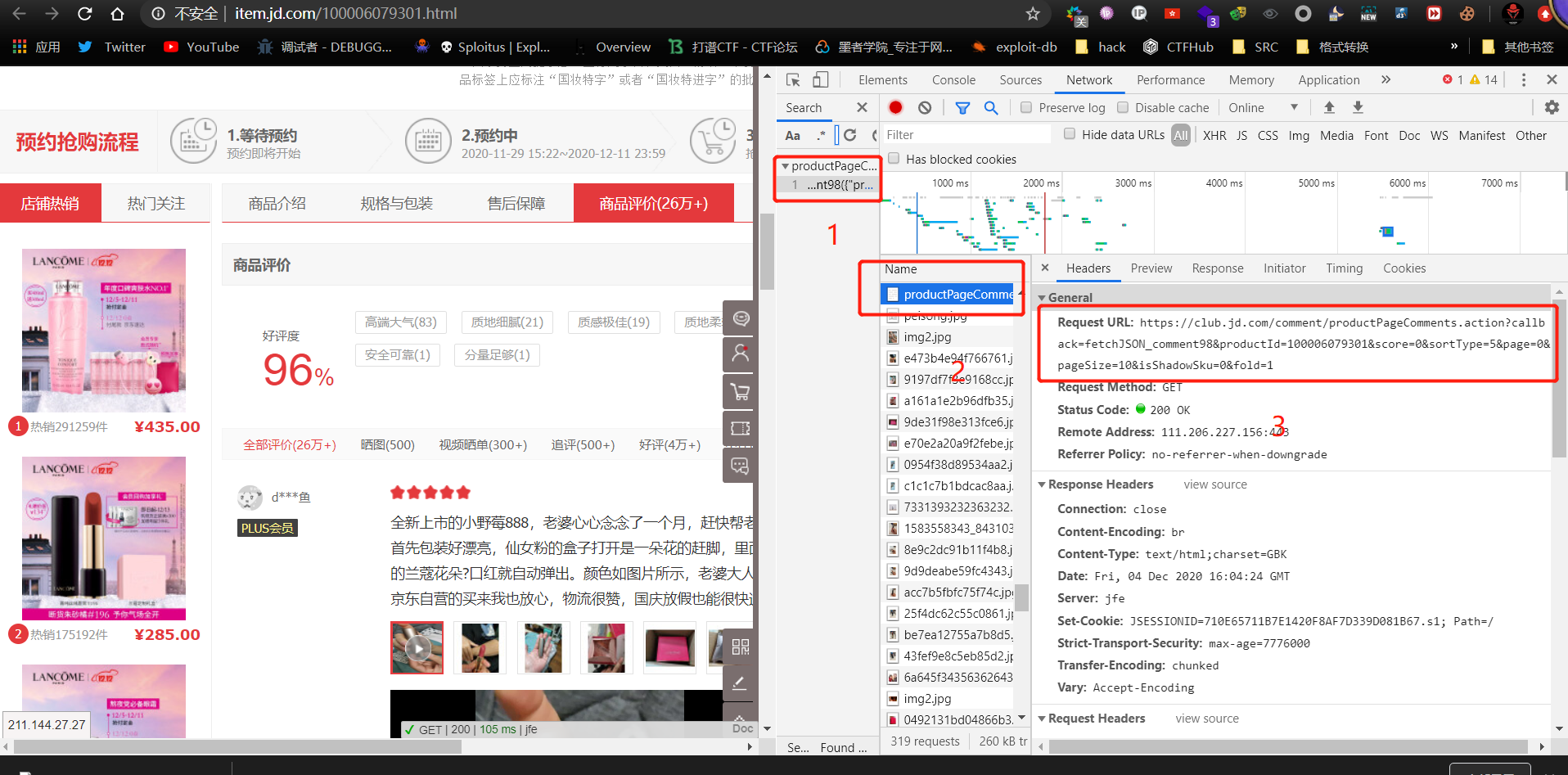Open the Preview tab of the request
Image resolution: width=1568 pixels, height=775 pixels.
pos(1151,268)
